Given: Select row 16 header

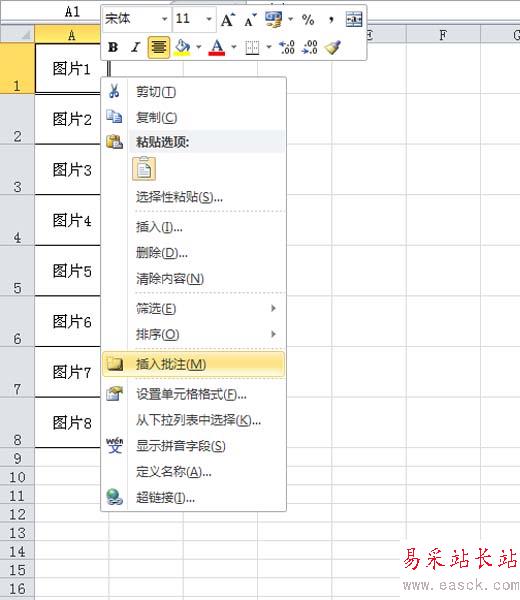Looking at the screenshot, I should (x=17, y=588).
